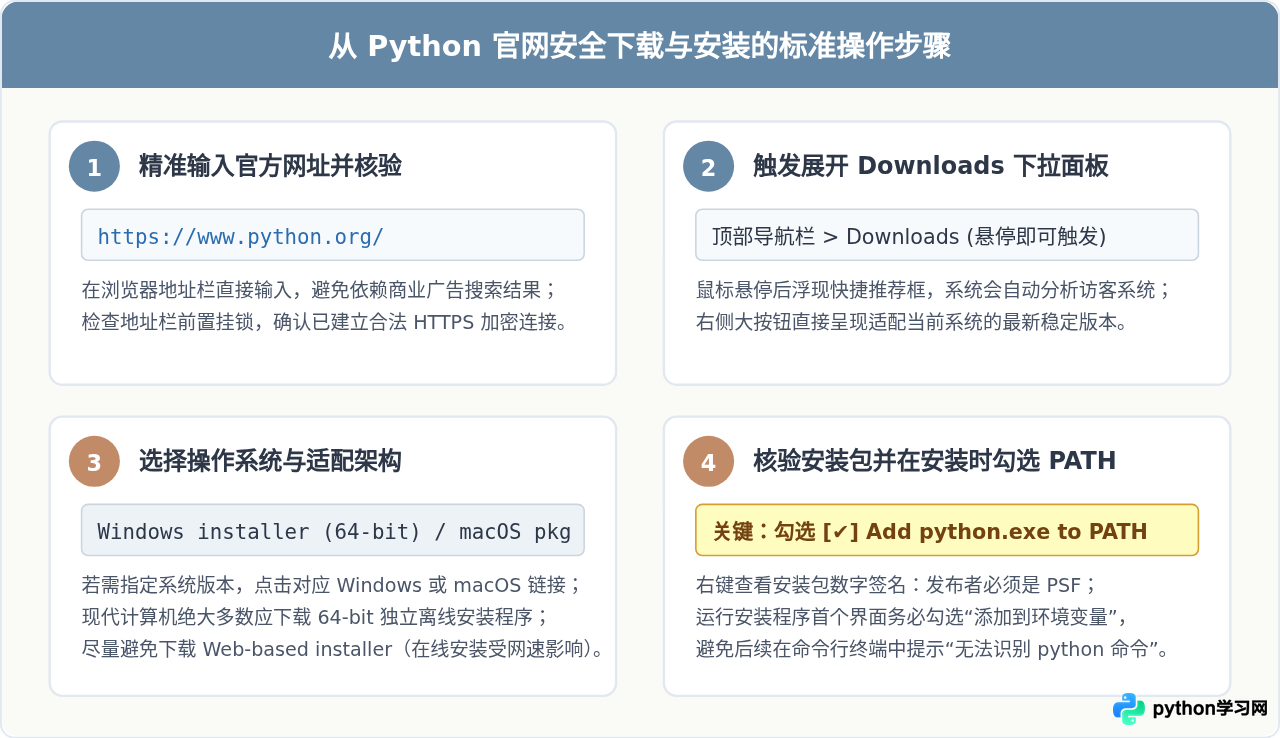Select the line "现代计算机绝大多数应下载 64-bit 独立离线安装程序；"
Viewport: 1280px width, 738px height.
(x=315, y=617)
